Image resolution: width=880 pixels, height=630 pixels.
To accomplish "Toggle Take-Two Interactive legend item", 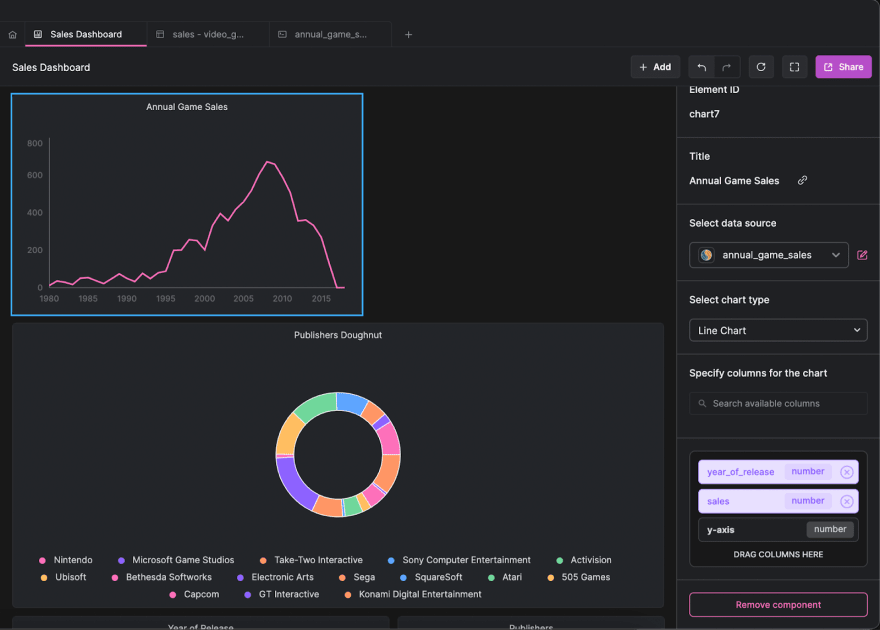I will pyautogui.click(x=311, y=560).
